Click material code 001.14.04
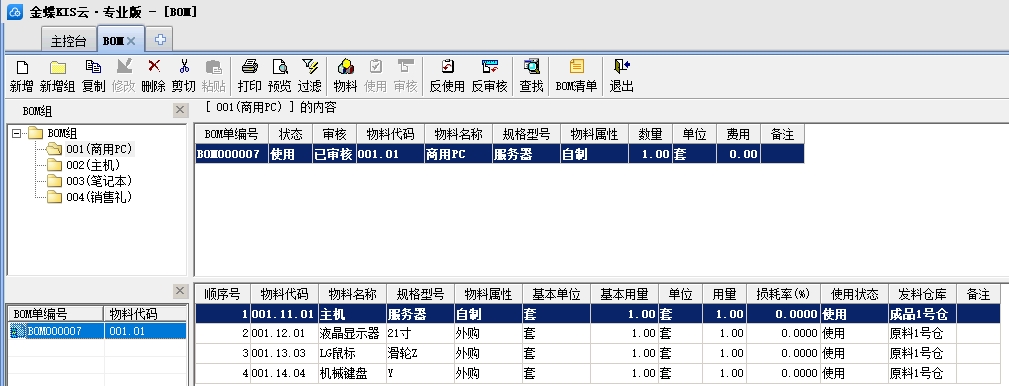The width and height of the screenshot is (1009, 386). [x=284, y=374]
